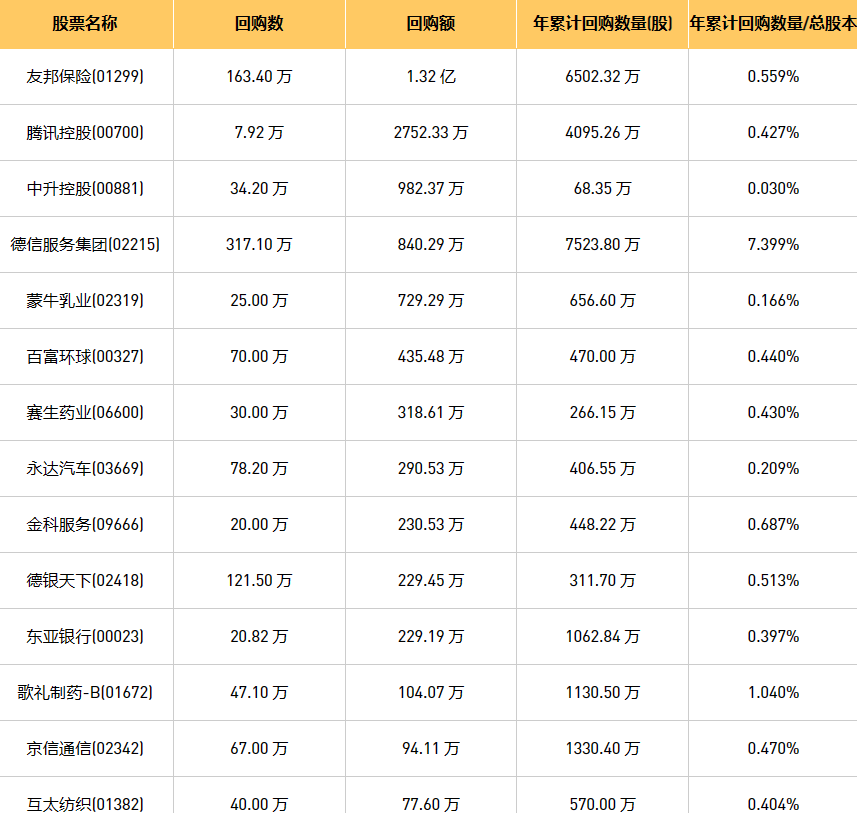Select stock 互太纺织(01382)
The width and height of the screenshot is (857, 813).
[x=85, y=804]
